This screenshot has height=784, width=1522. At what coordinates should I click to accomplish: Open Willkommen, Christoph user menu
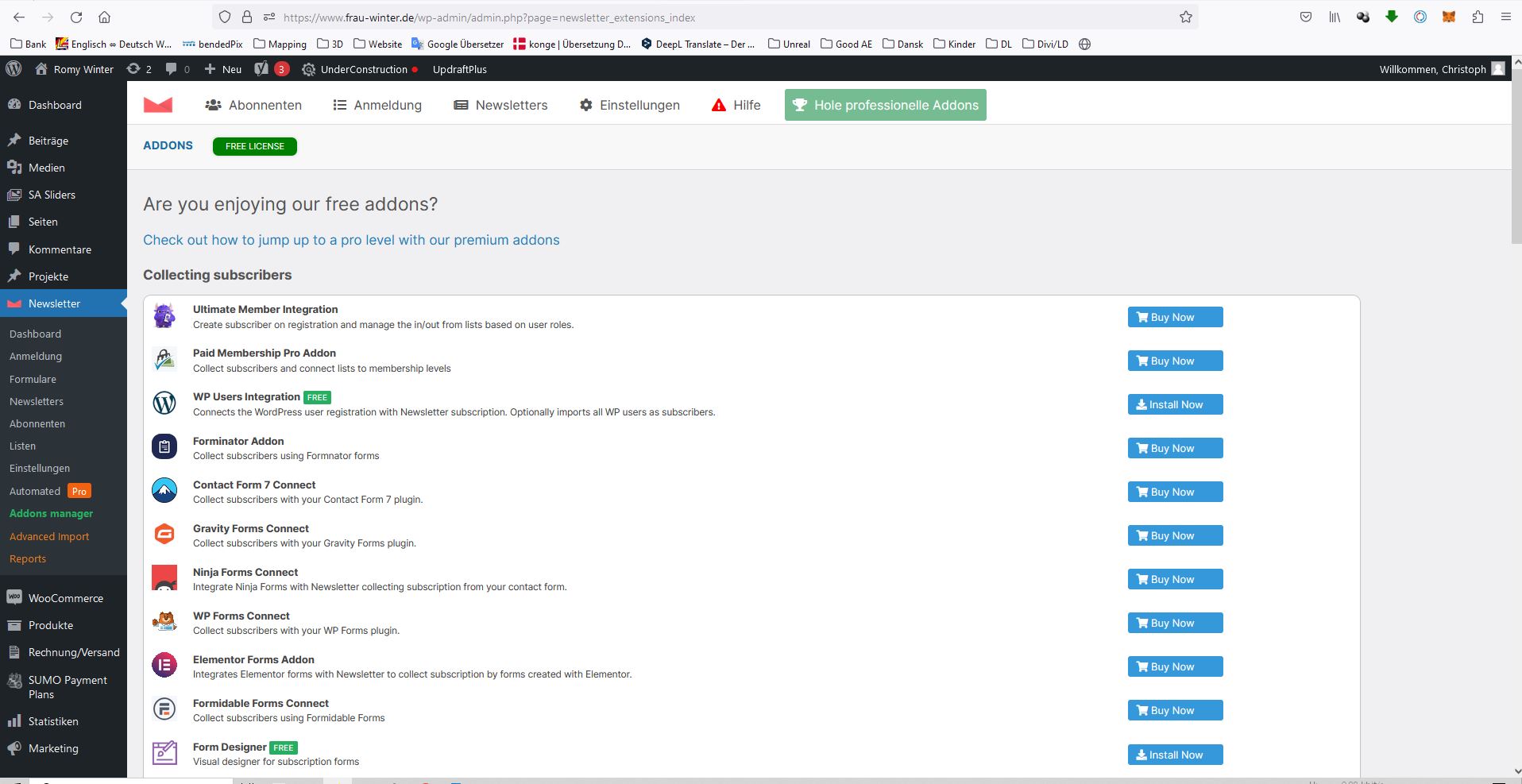[x=1442, y=69]
